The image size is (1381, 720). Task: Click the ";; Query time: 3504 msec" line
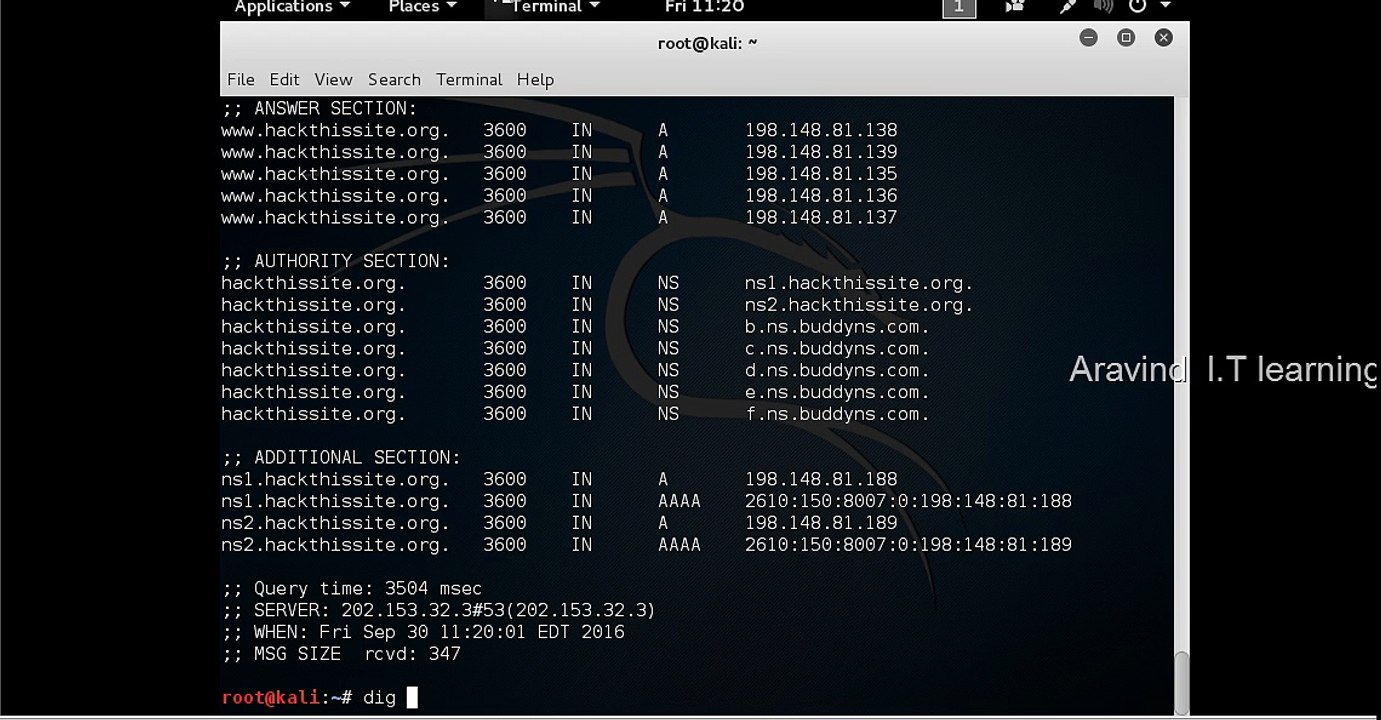pos(352,589)
